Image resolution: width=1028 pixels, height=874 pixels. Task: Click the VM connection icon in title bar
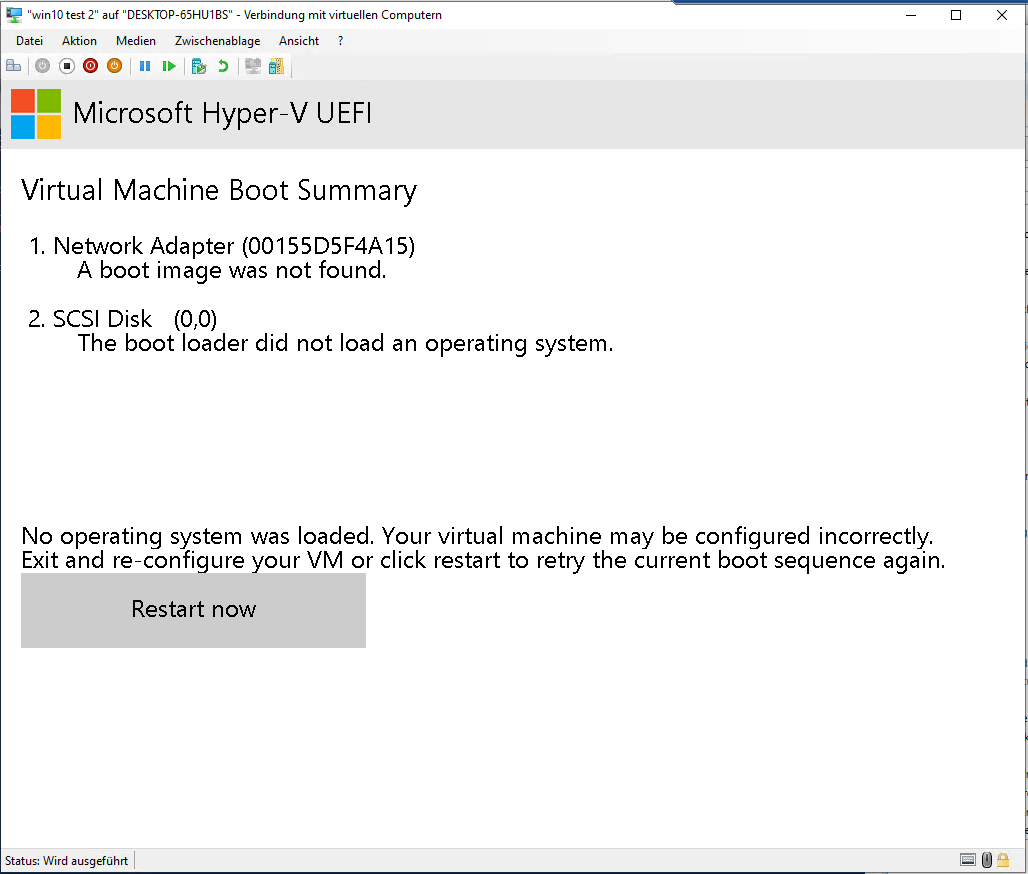[x=14, y=14]
